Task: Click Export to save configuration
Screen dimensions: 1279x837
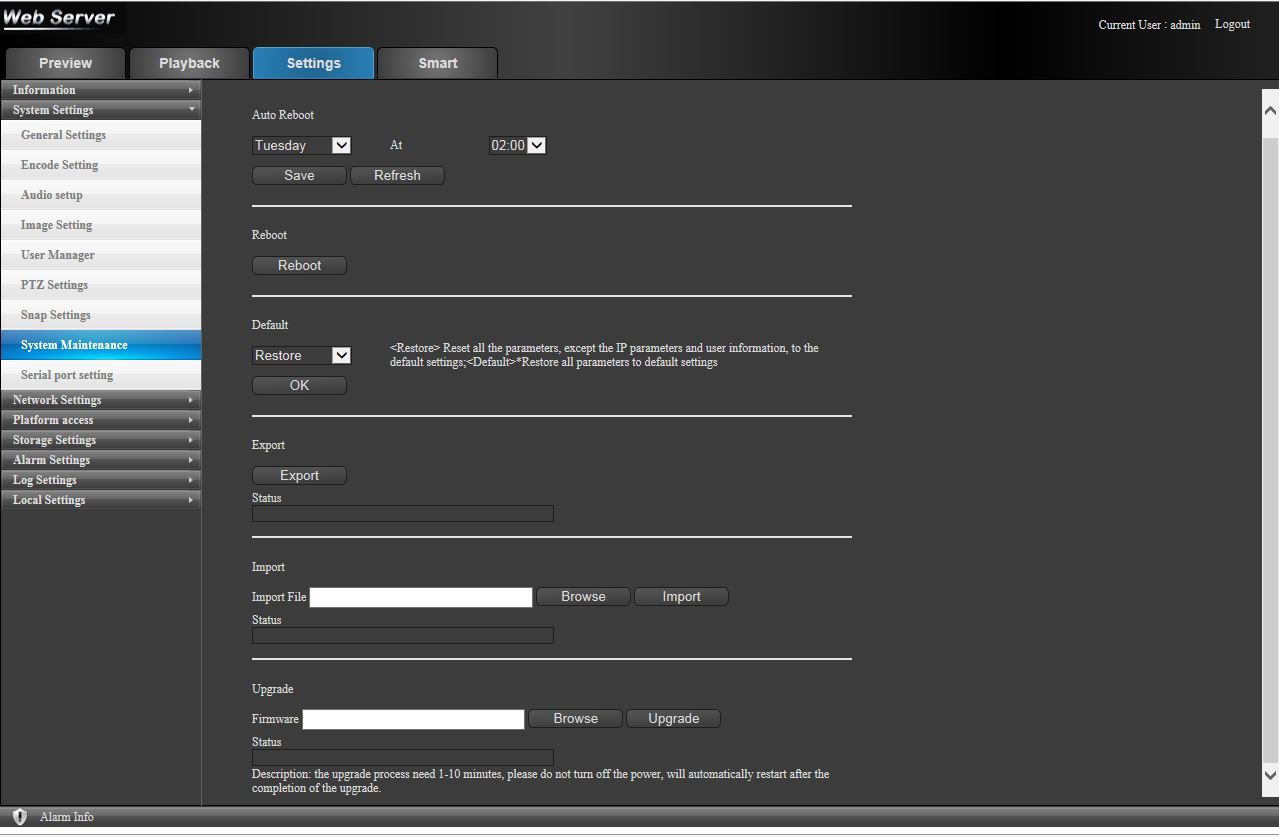Action: pos(299,476)
